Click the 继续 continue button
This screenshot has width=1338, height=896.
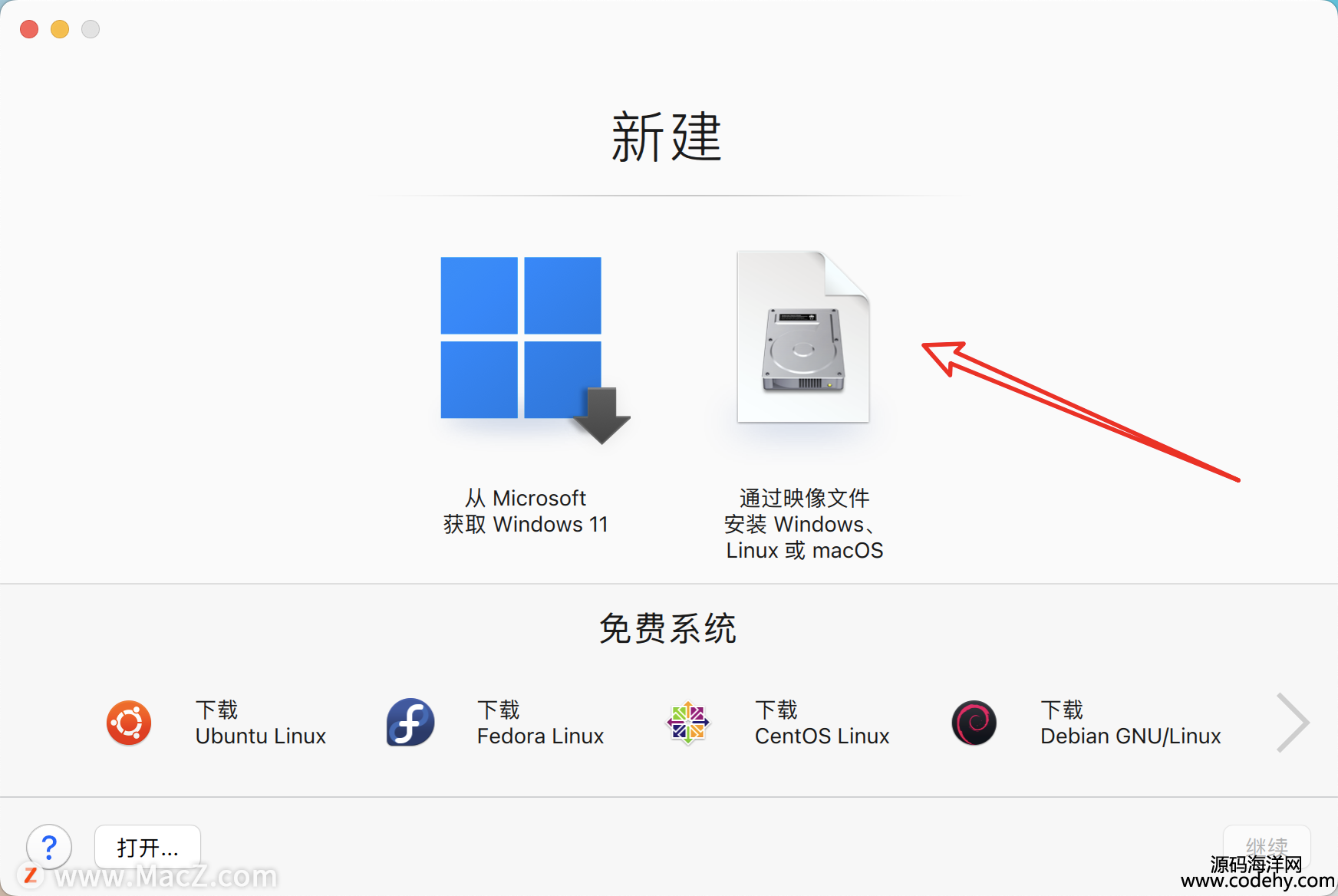1267,848
